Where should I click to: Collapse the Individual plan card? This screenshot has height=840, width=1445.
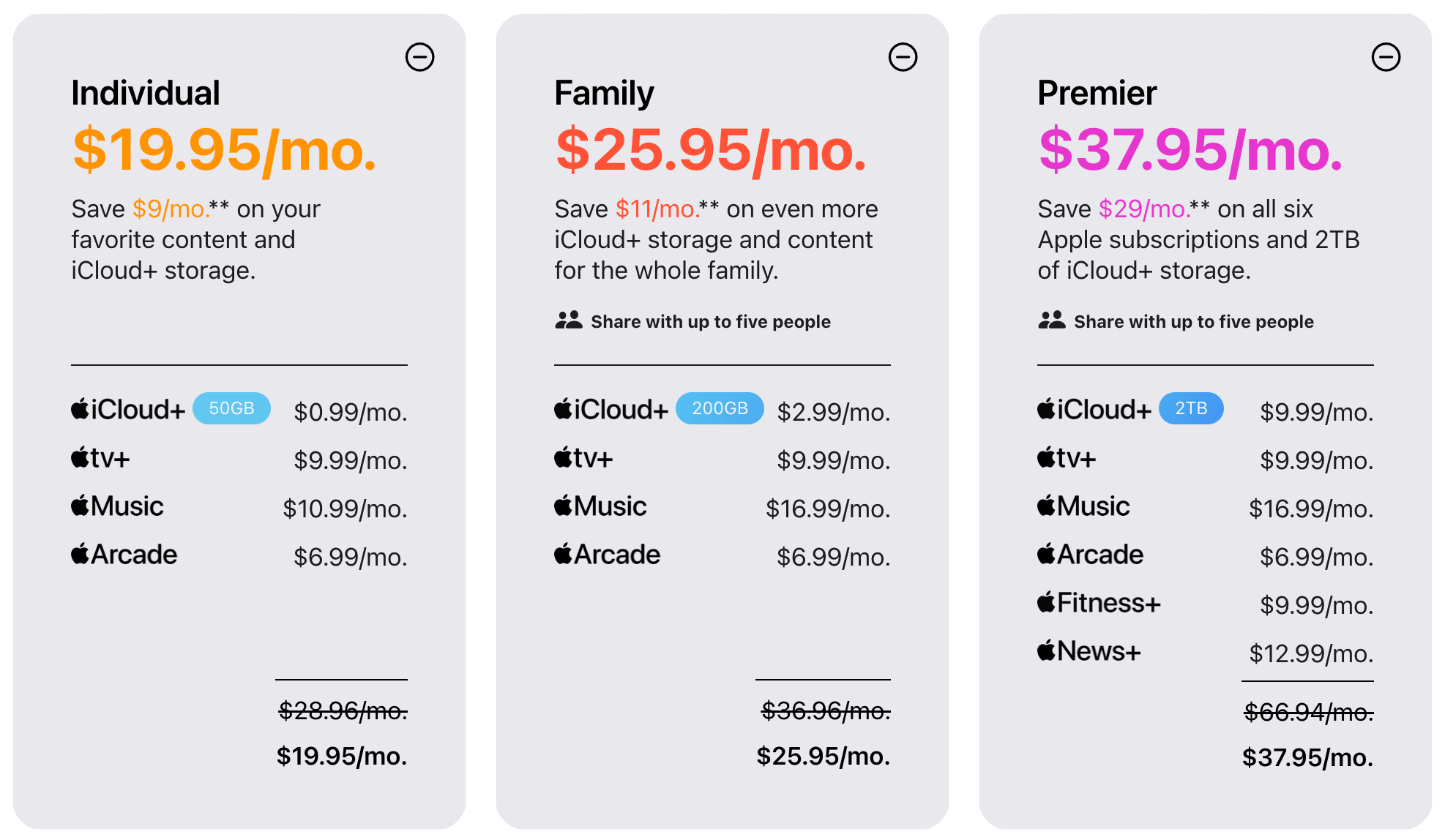[x=419, y=56]
